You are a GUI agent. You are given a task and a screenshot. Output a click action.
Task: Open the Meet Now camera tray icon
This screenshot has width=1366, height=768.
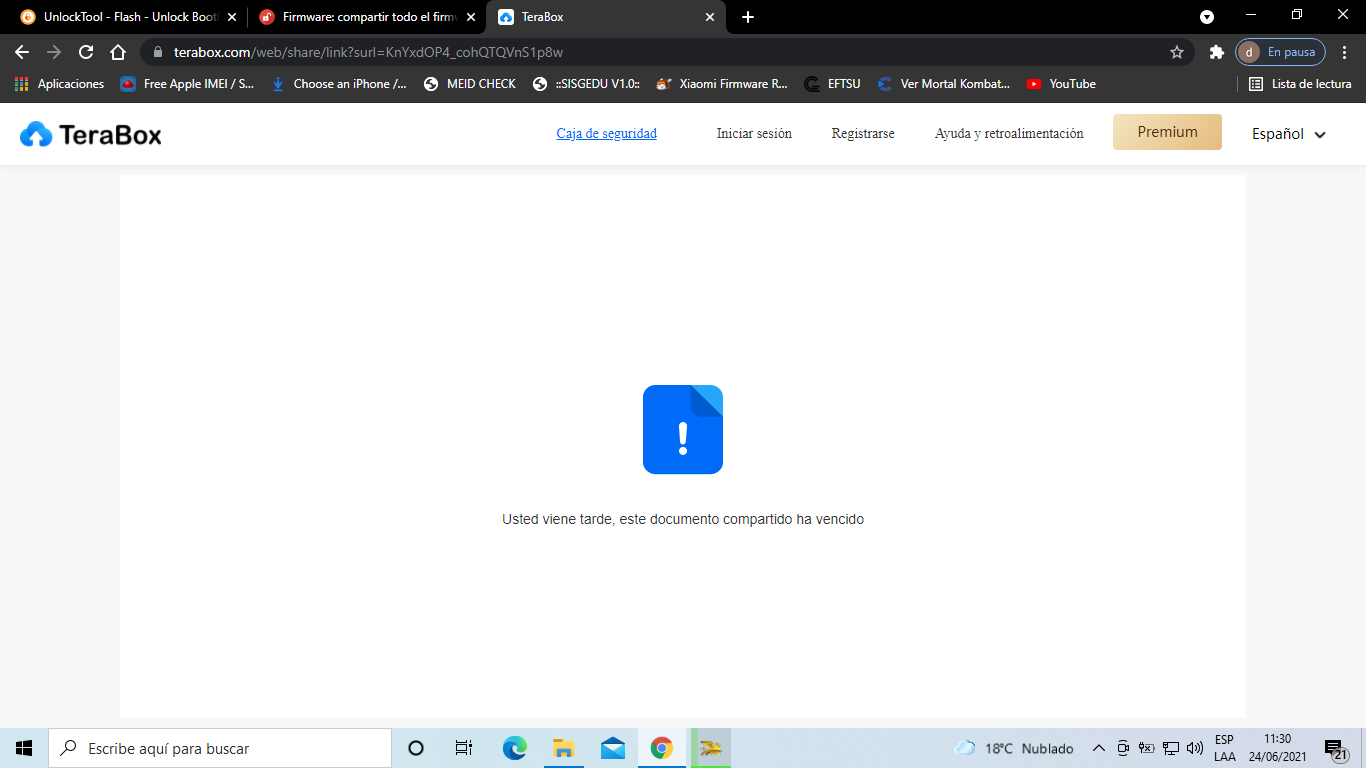pyautogui.click(x=1123, y=748)
